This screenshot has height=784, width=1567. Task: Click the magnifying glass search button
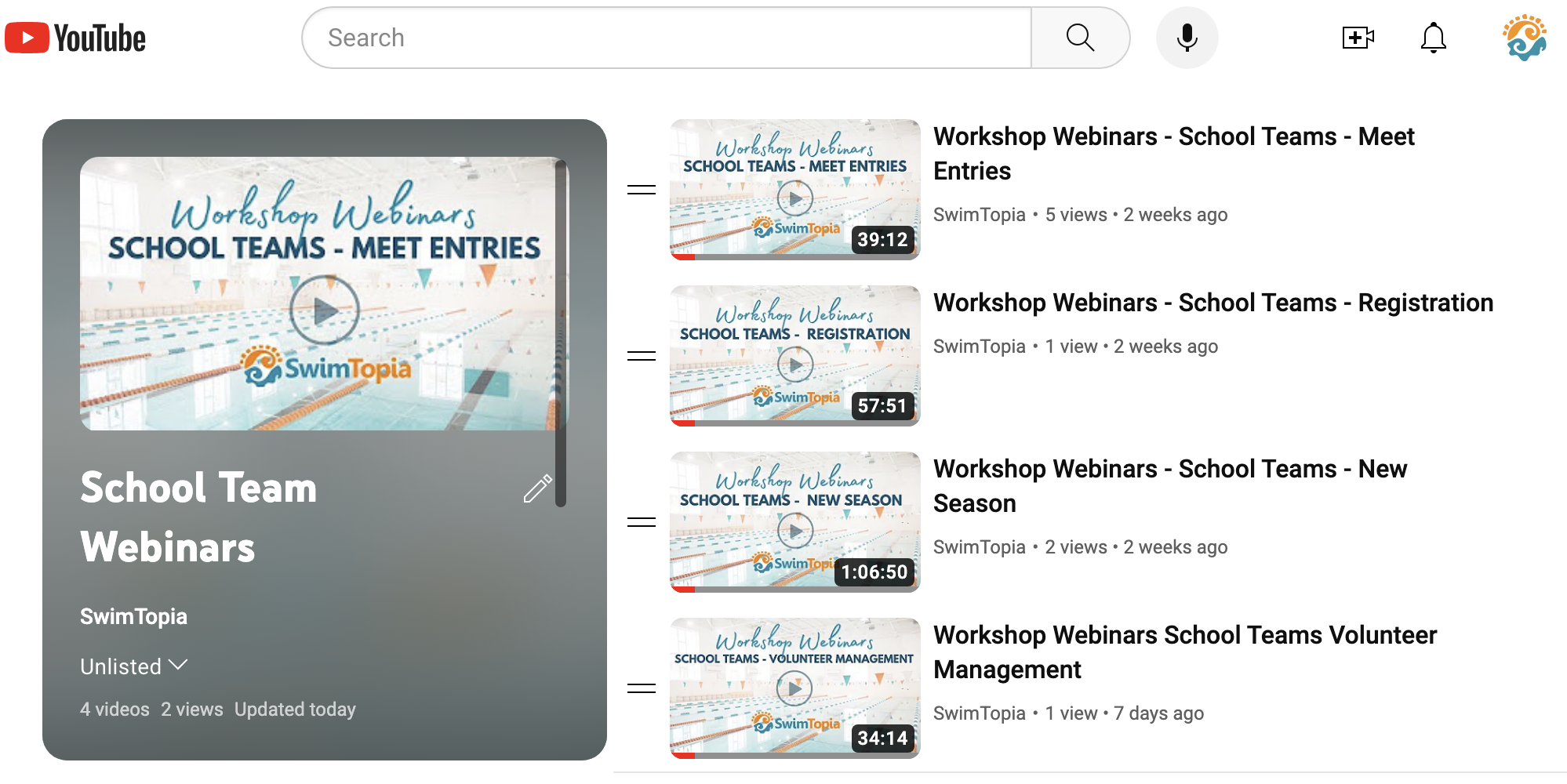point(1080,38)
